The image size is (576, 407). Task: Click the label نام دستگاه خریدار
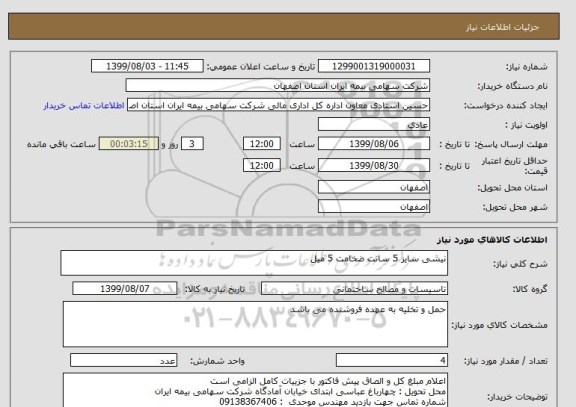[x=512, y=86]
